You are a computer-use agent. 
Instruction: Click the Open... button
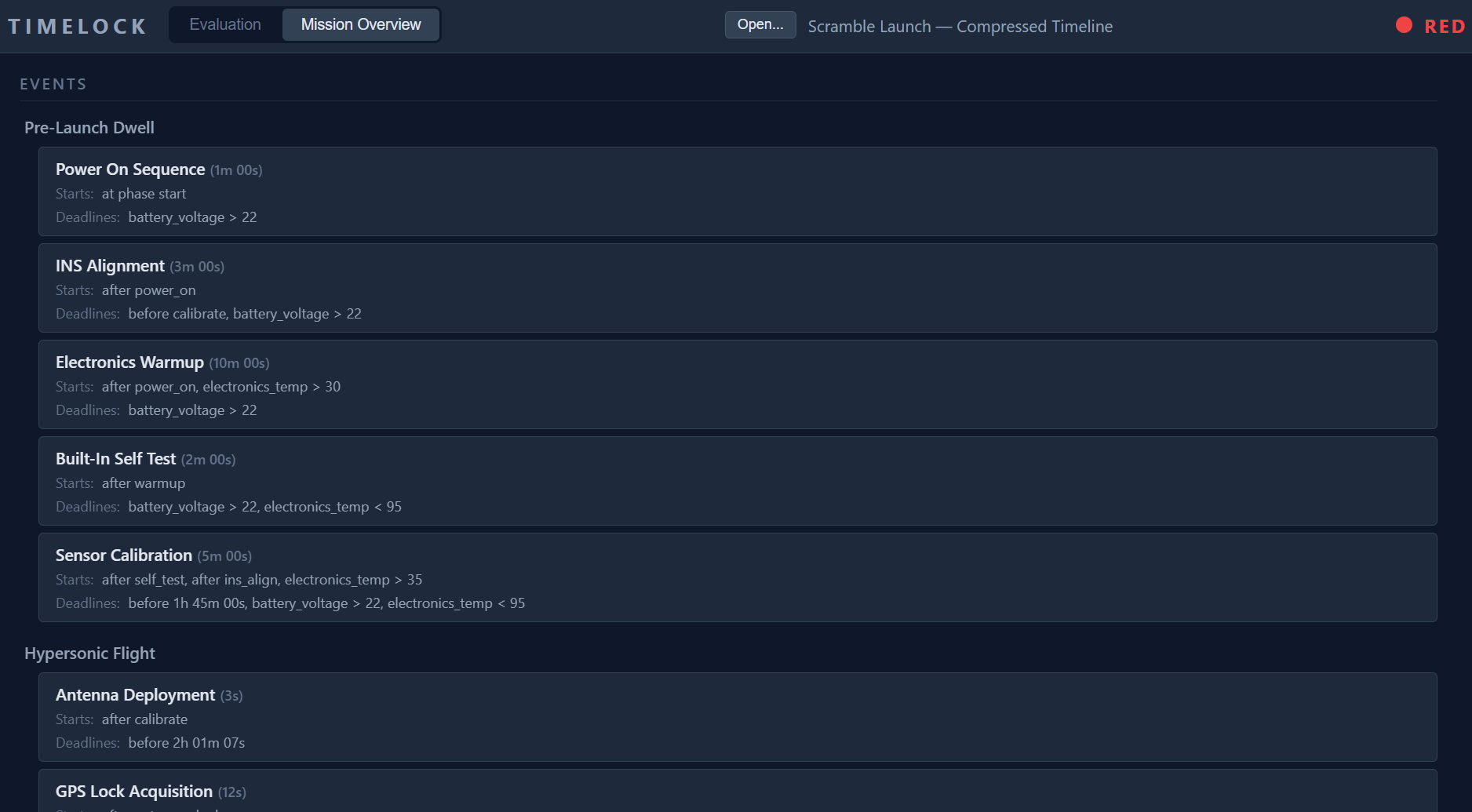pyautogui.click(x=760, y=24)
